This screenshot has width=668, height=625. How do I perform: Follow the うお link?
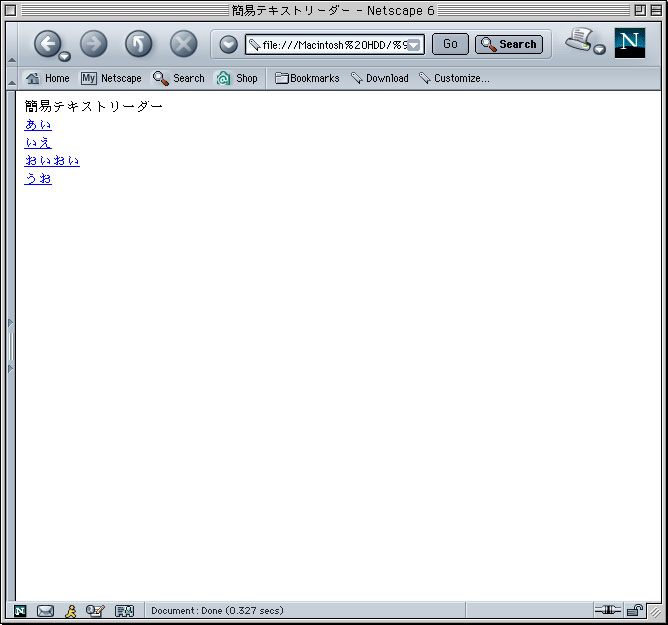[x=38, y=178]
